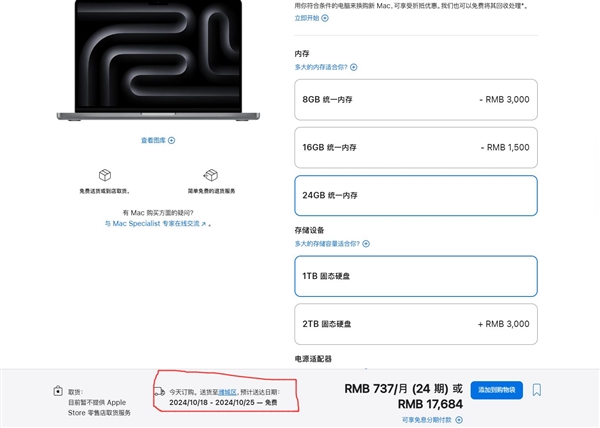
Task: Click the easy returns open-box icon
Action: click(x=210, y=175)
